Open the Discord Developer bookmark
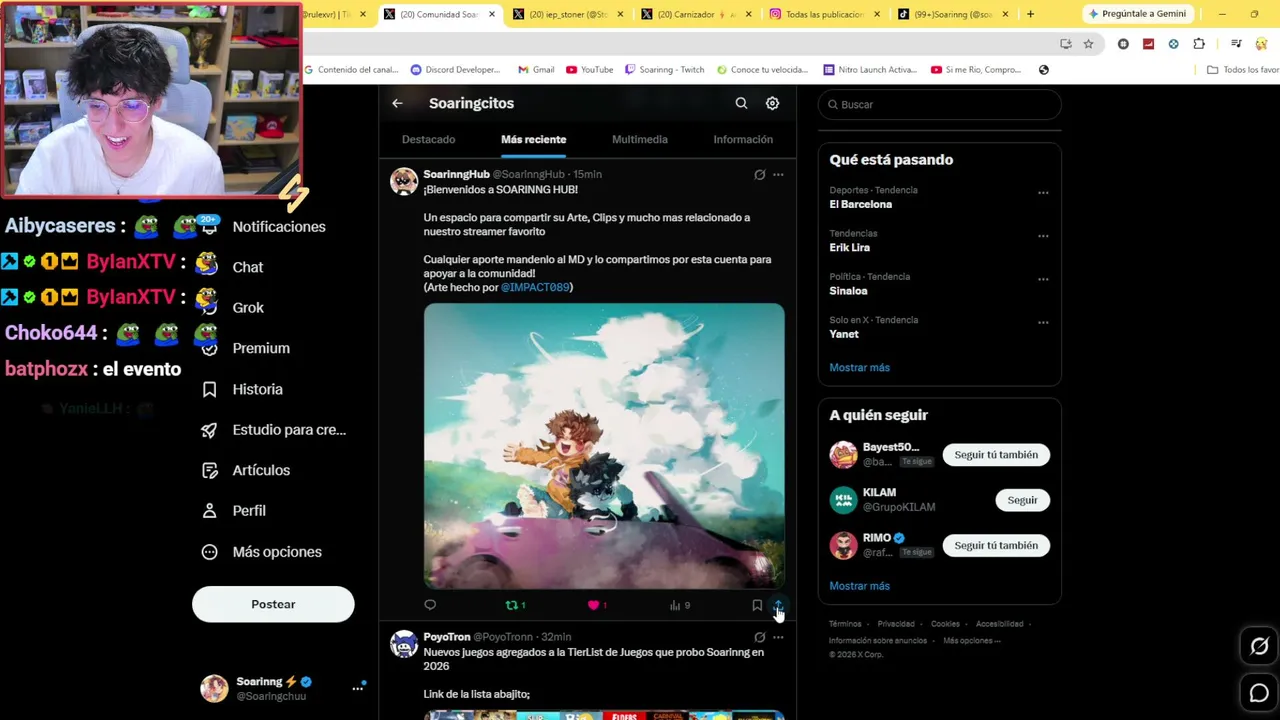The width and height of the screenshot is (1280, 720). point(455,70)
